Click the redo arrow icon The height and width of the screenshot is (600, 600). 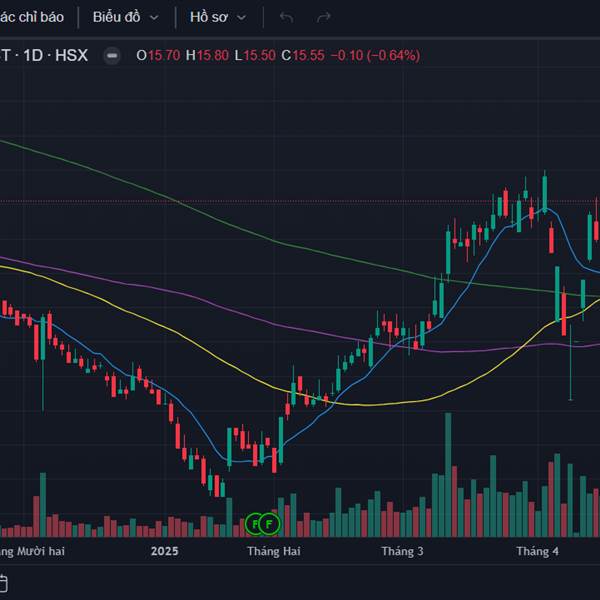[x=324, y=17]
